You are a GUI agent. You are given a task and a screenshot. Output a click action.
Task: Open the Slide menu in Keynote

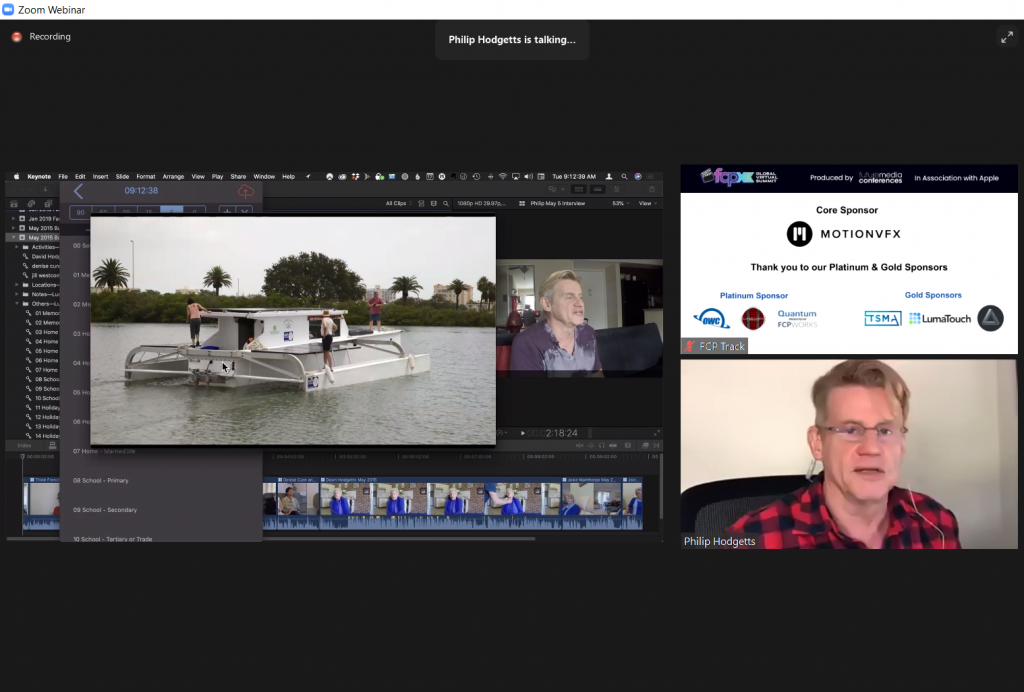pos(122,176)
